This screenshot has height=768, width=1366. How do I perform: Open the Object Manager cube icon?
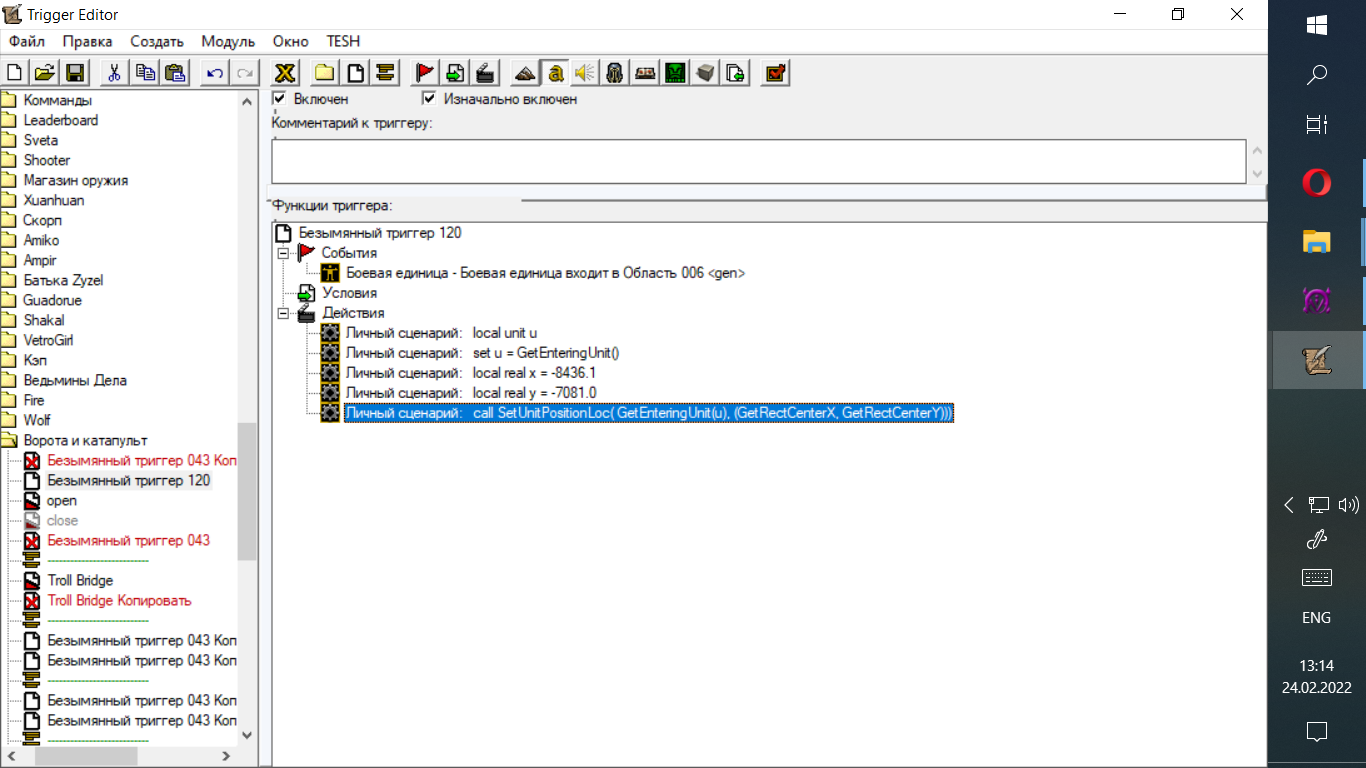point(706,73)
